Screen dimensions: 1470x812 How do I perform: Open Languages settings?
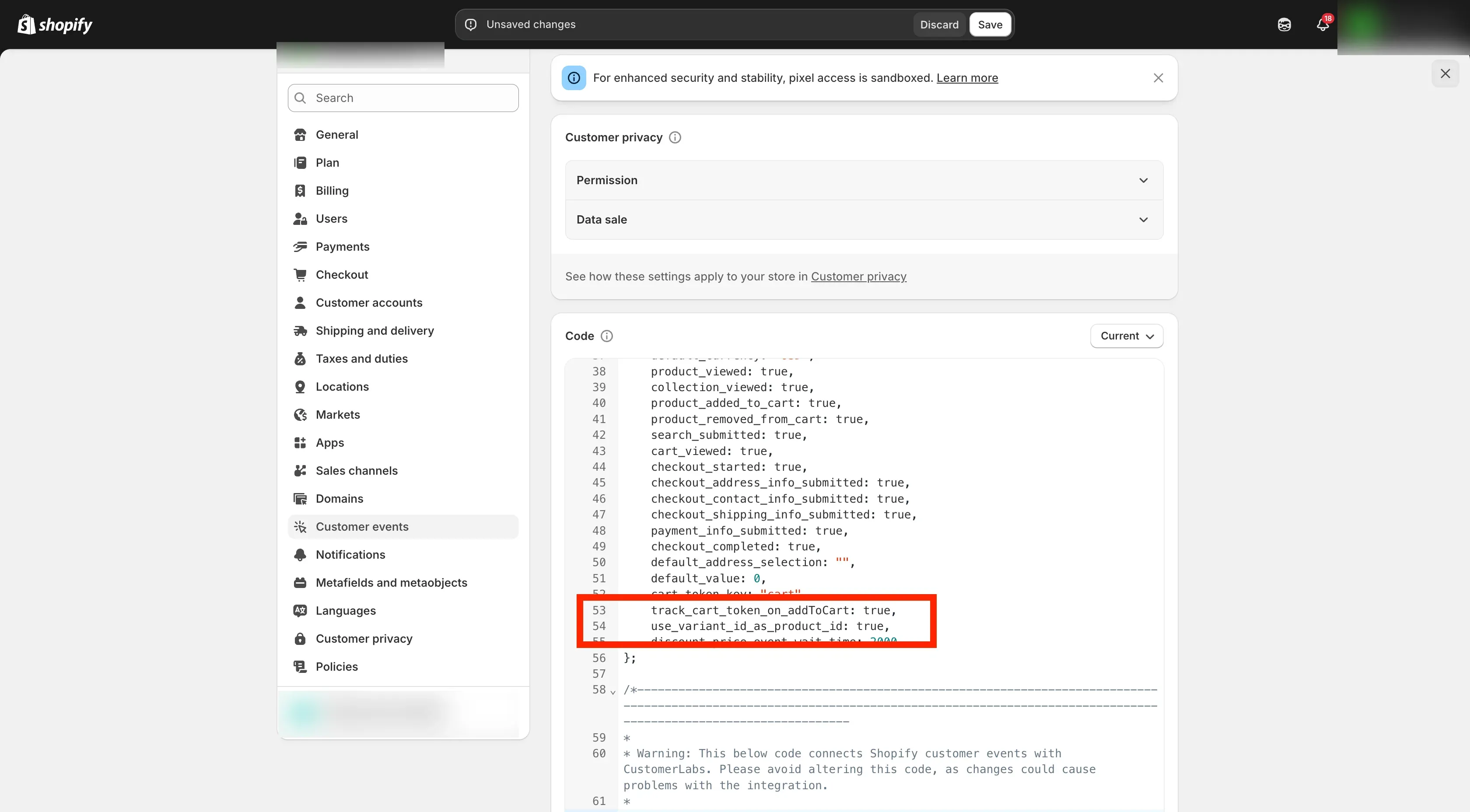[x=403, y=610]
